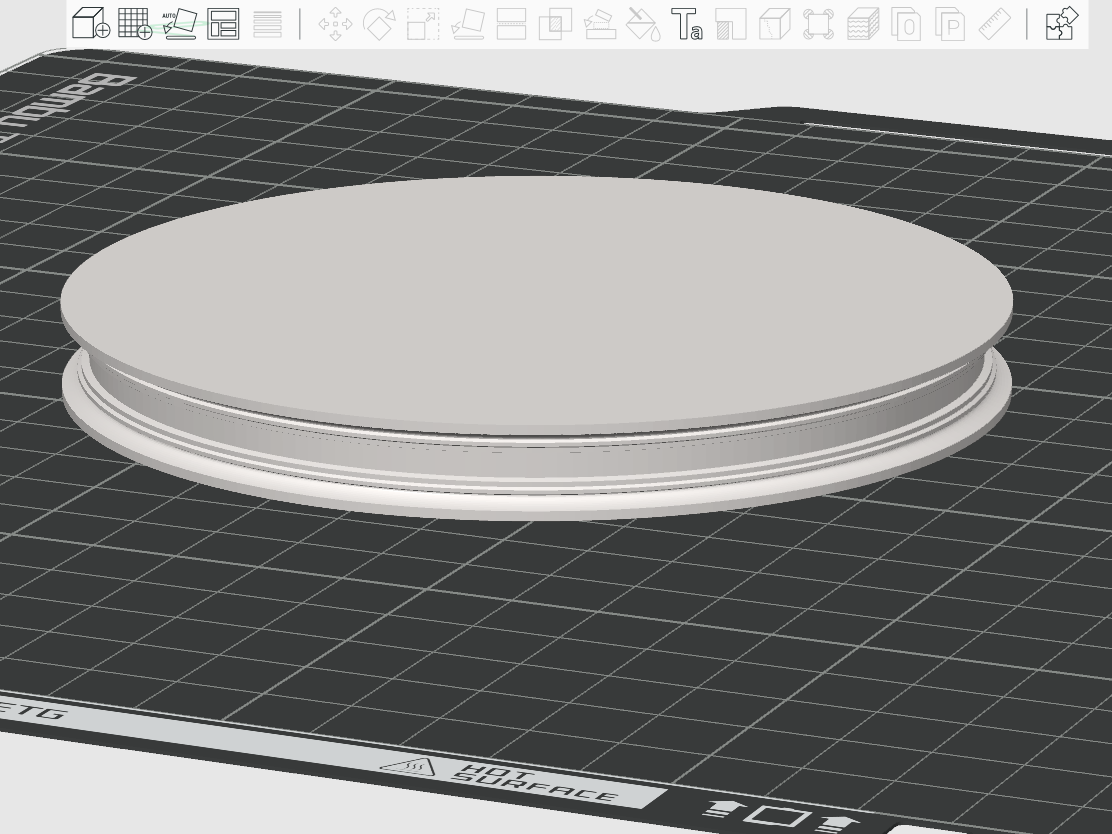Select the Cut tool
Image resolution: width=1112 pixels, height=834 pixels.
[511, 23]
